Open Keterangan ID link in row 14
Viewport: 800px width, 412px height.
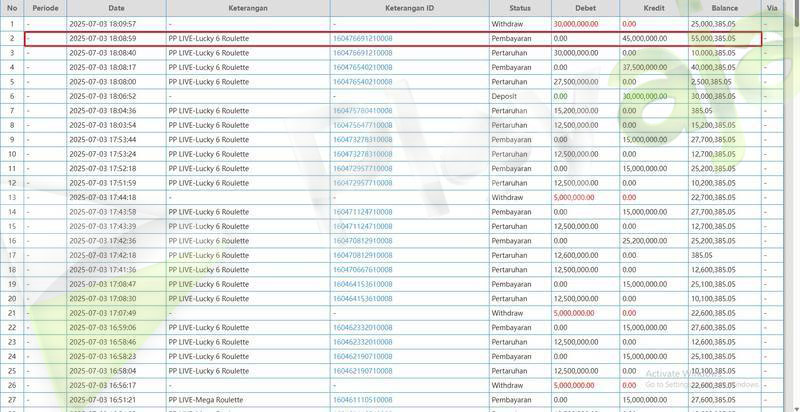click(x=362, y=212)
